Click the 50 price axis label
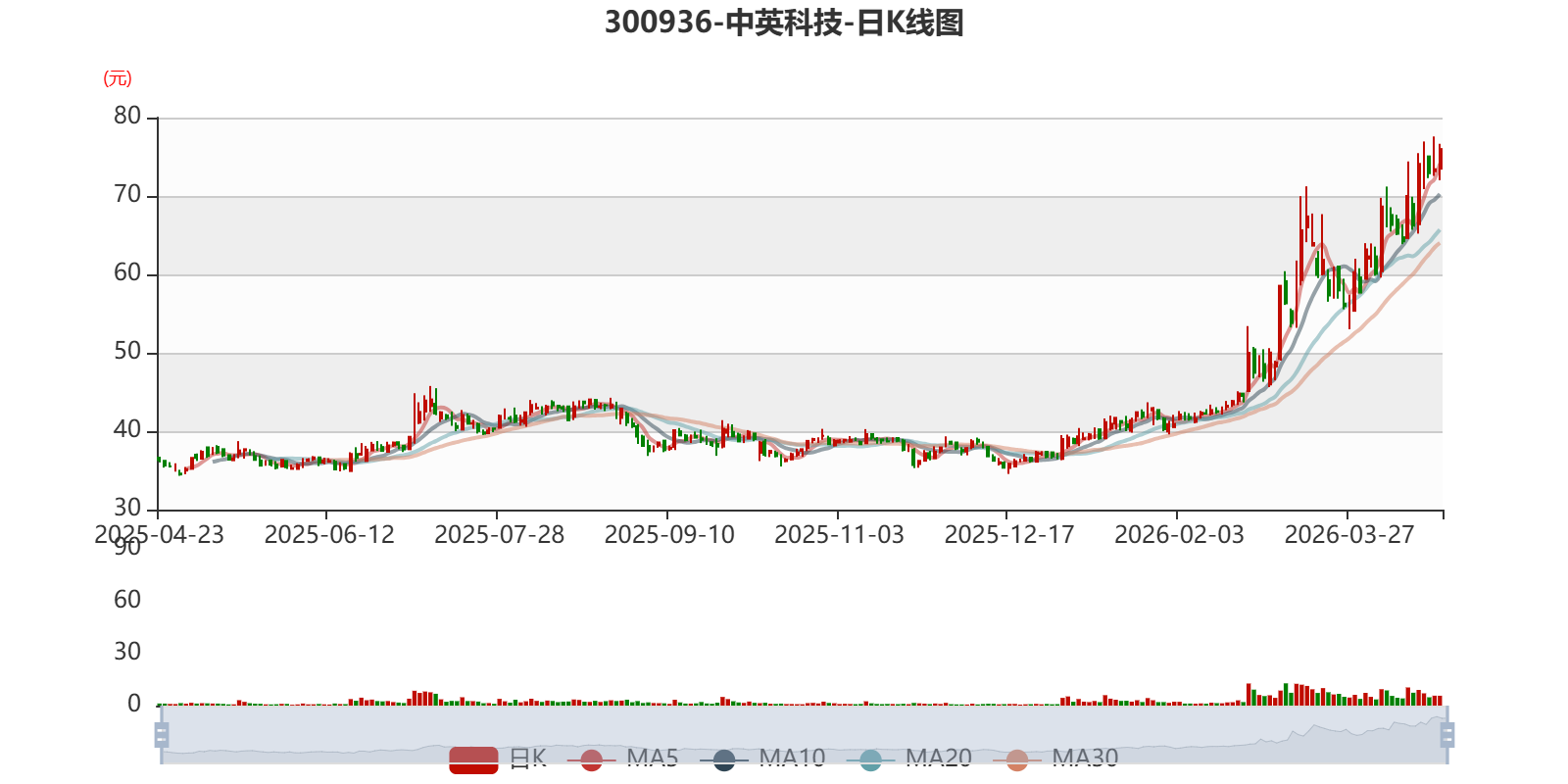The height and width of the screenshot is (784, 1568). pos(127,351)
